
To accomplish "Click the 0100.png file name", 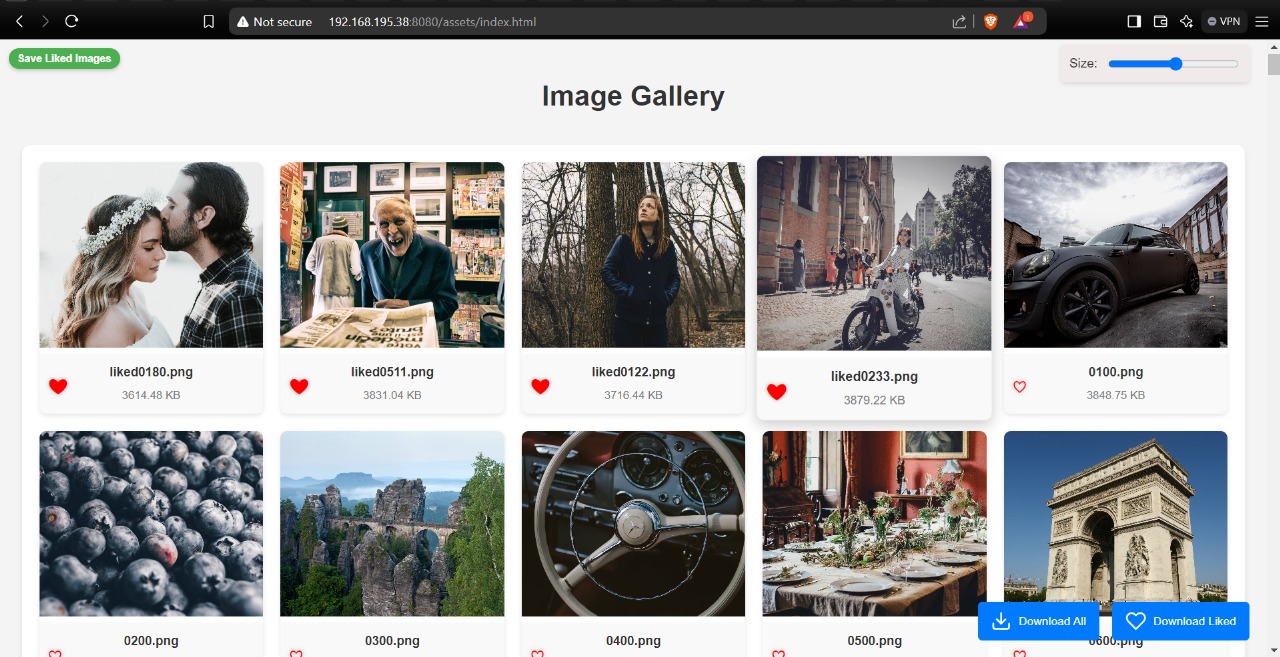I will (1115, 372).
